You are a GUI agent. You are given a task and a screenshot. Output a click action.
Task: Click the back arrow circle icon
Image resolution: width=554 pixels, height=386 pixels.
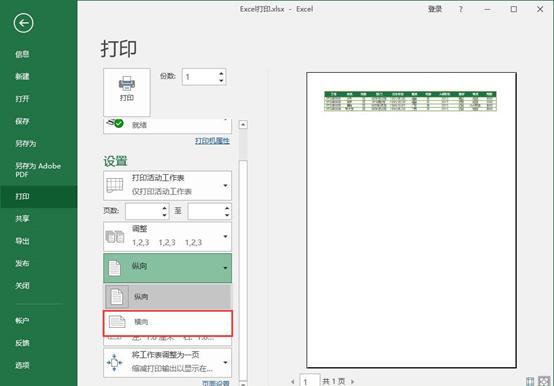[x=23, y=23]
